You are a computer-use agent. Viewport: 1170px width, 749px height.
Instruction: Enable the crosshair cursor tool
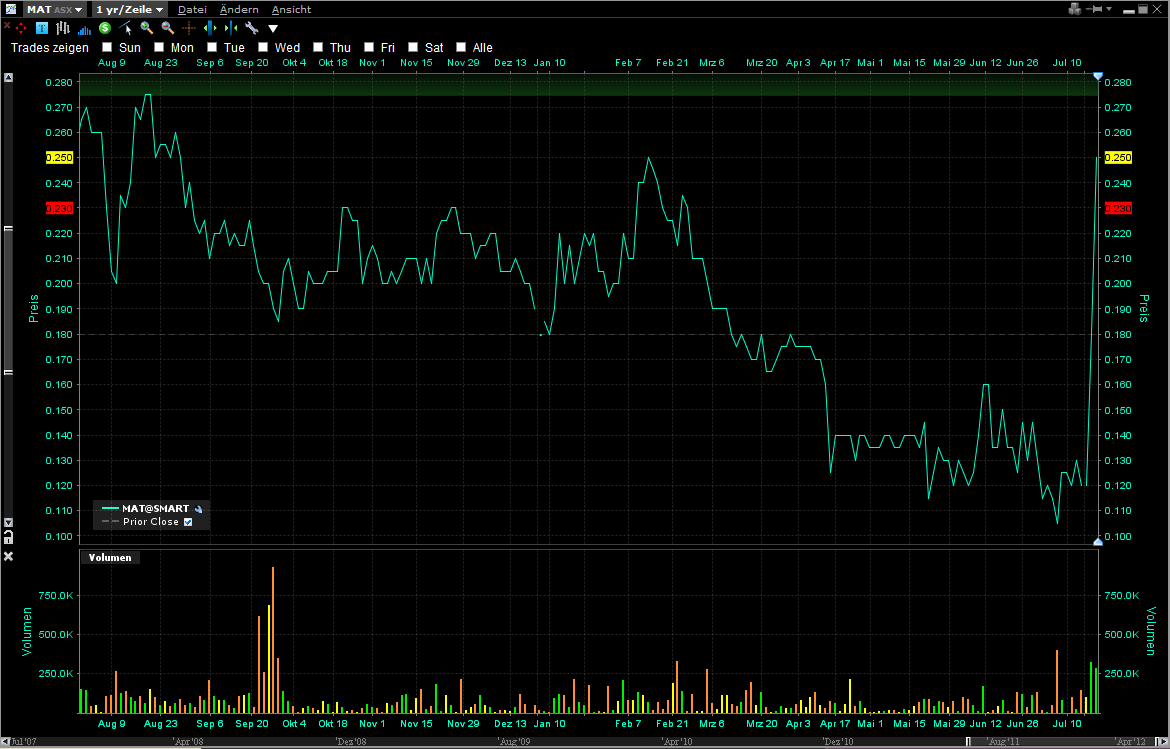pyautogui.click(x=188, y=28)
